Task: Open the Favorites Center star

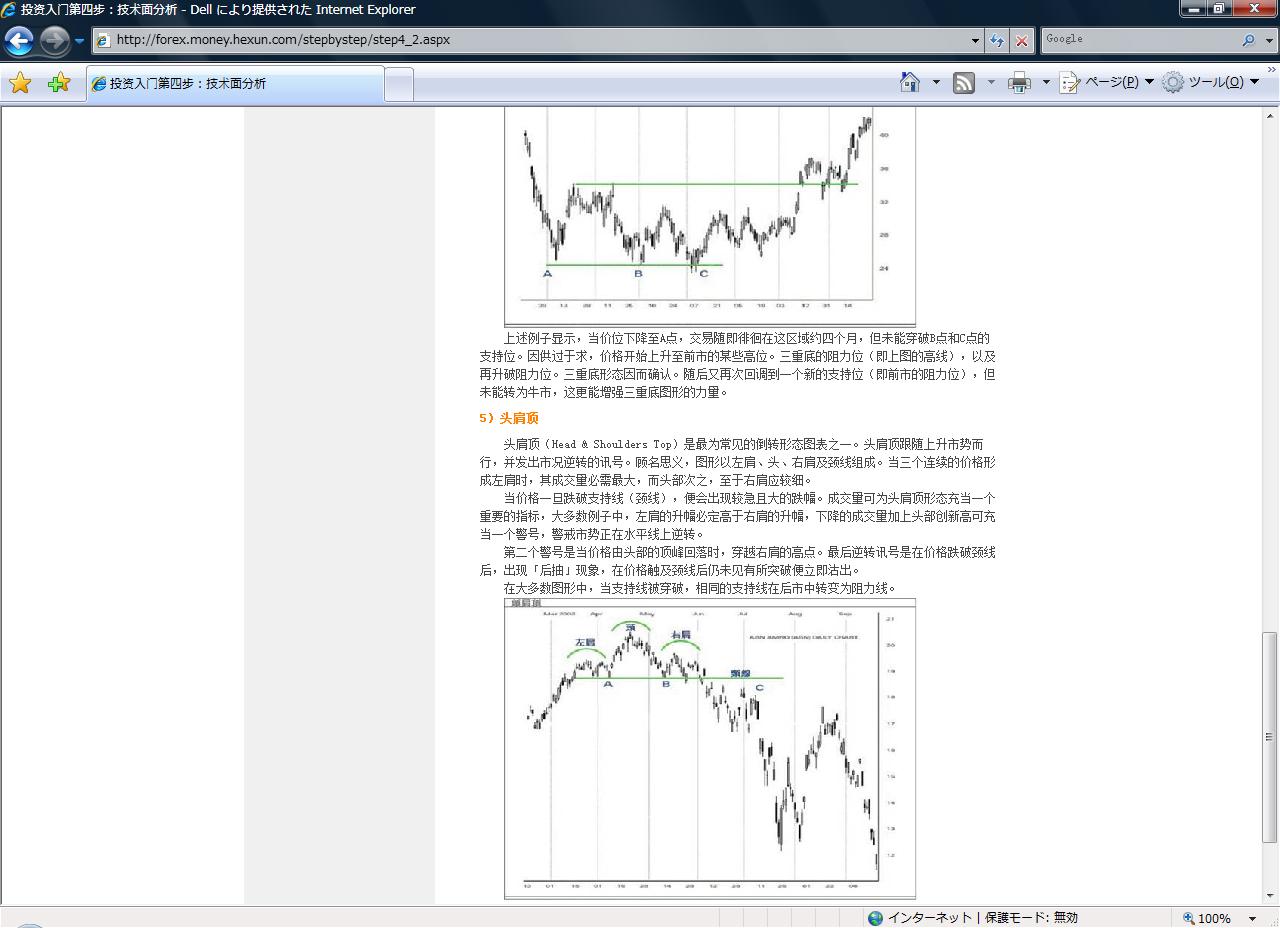Action: (20, 83)
